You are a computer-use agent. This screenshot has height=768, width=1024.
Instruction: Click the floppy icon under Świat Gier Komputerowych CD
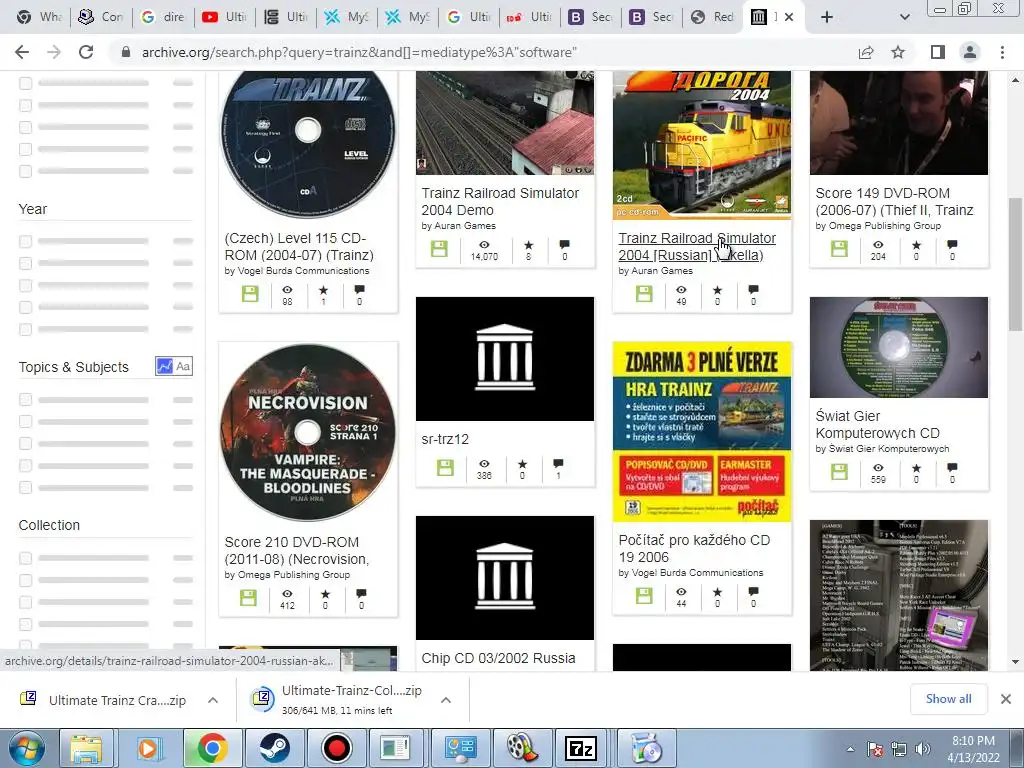tap(839, 472)
